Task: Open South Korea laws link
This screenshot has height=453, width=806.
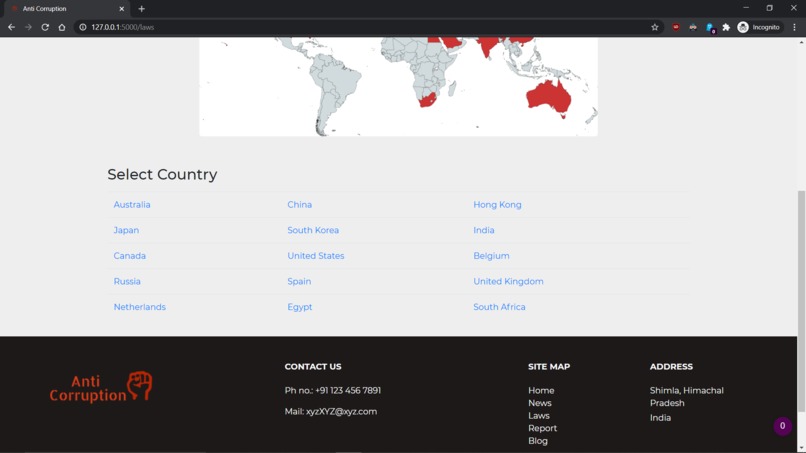Action: tap(313, 230)
